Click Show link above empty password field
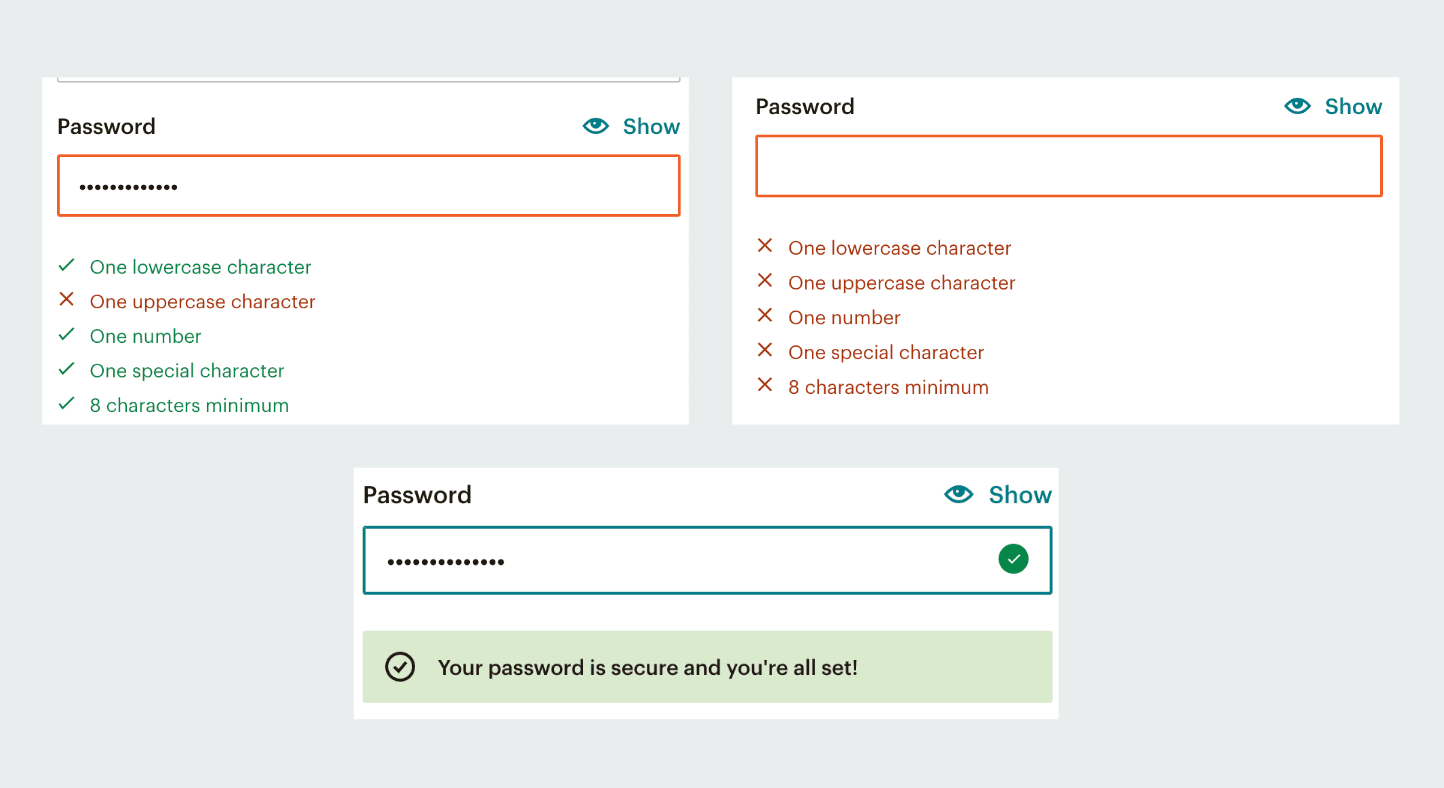This screenshot has height=788, width=1444. [x=1353, y=106]
